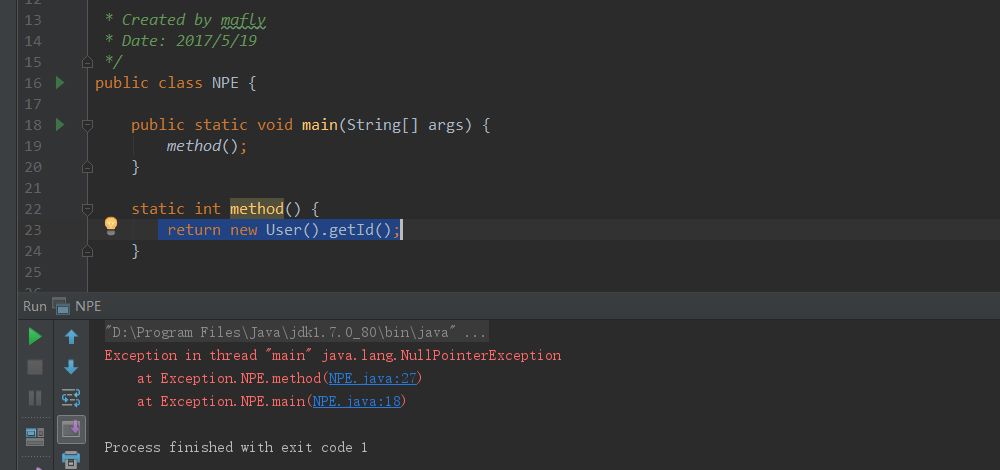Collapse the static method fold on line 22
The image size is (1000, 470).
(x=87, y=209)
